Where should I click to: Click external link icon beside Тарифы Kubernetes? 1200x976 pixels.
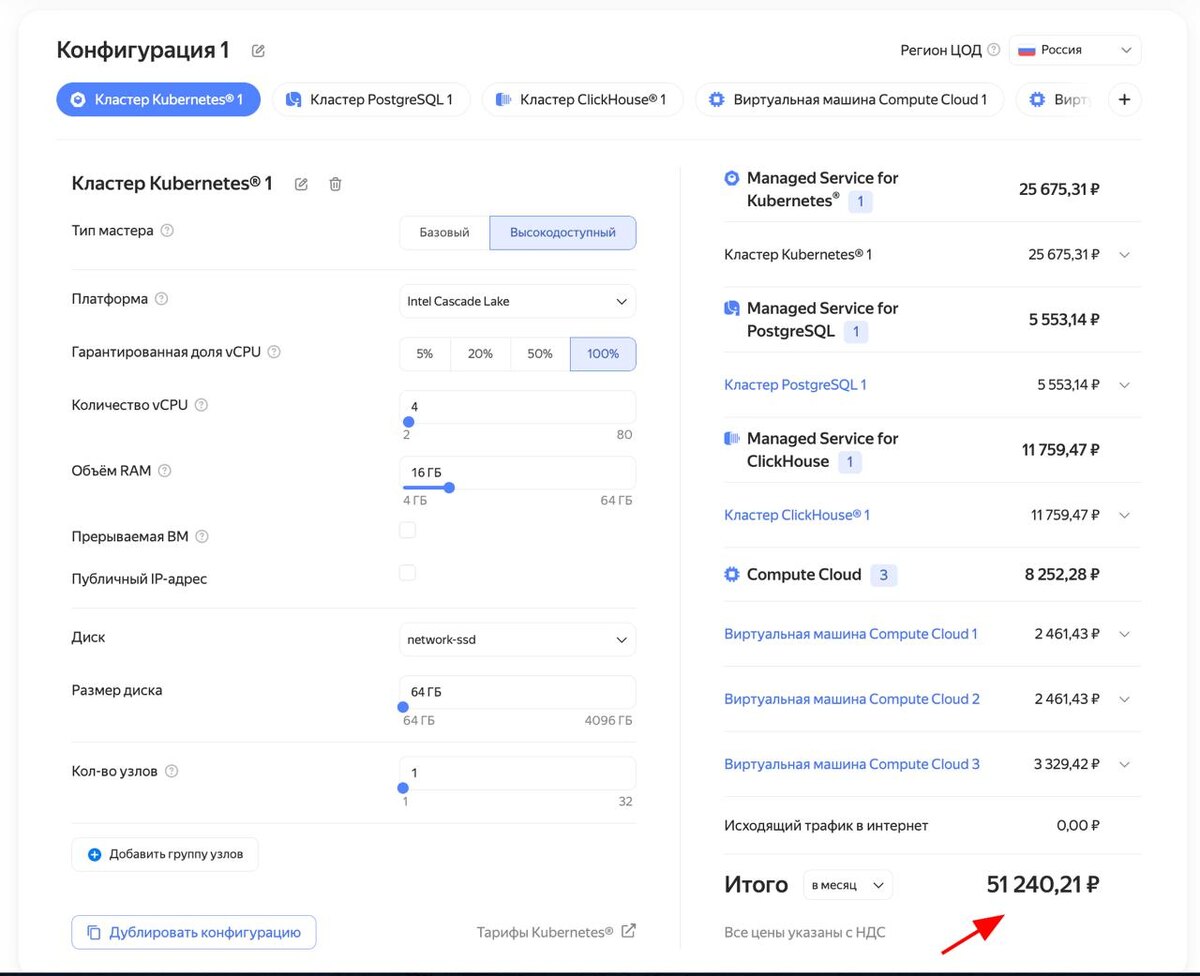628,931
